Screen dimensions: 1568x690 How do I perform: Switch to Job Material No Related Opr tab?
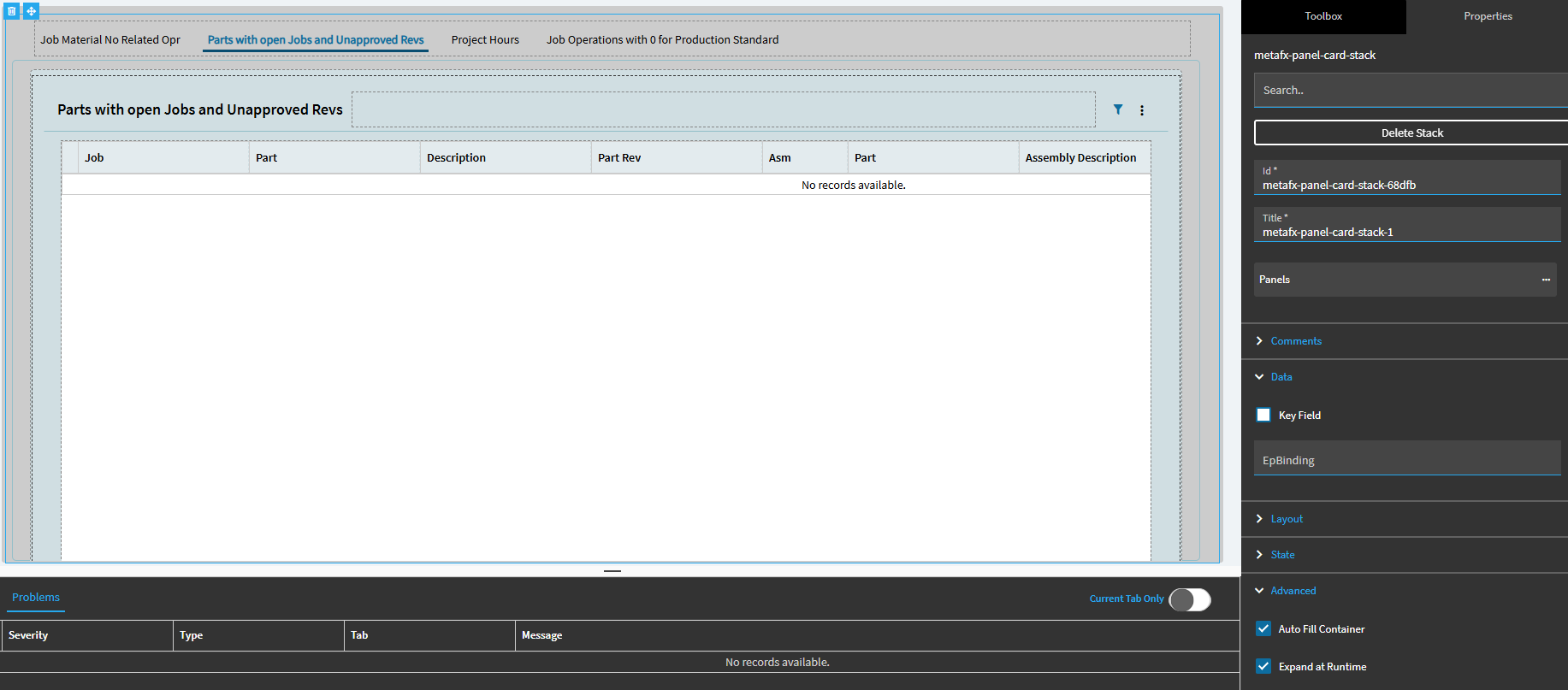tap(110, 39)
